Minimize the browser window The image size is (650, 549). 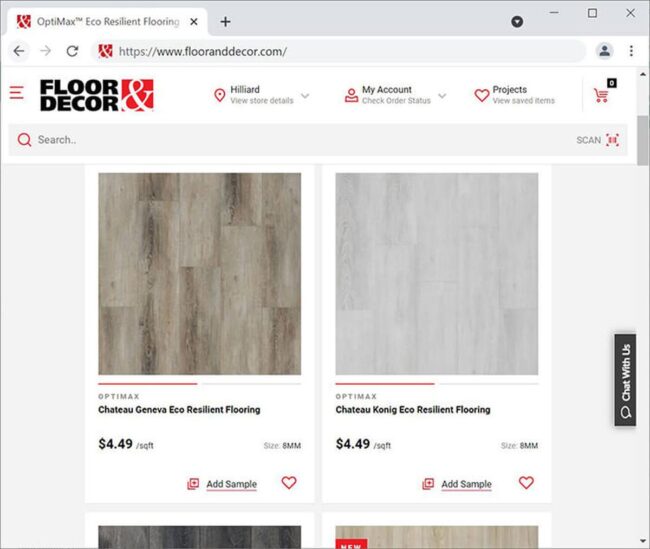(554, 13)
